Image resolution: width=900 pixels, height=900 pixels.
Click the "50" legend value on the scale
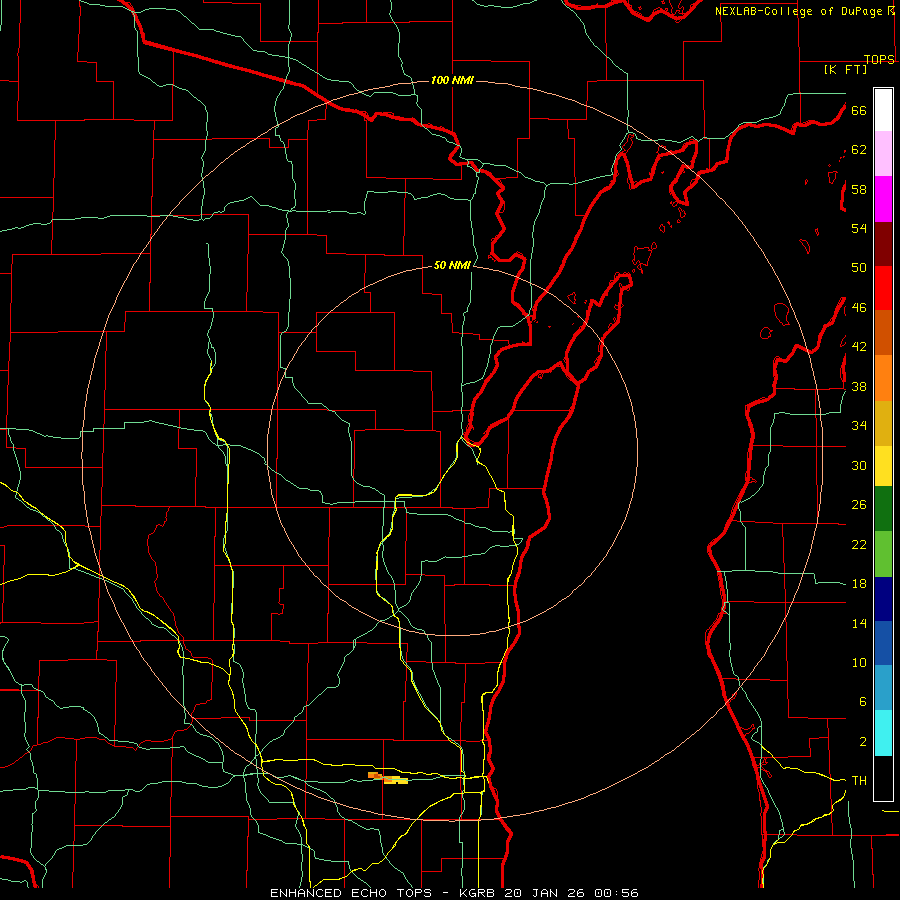click(x=859, y=268)
